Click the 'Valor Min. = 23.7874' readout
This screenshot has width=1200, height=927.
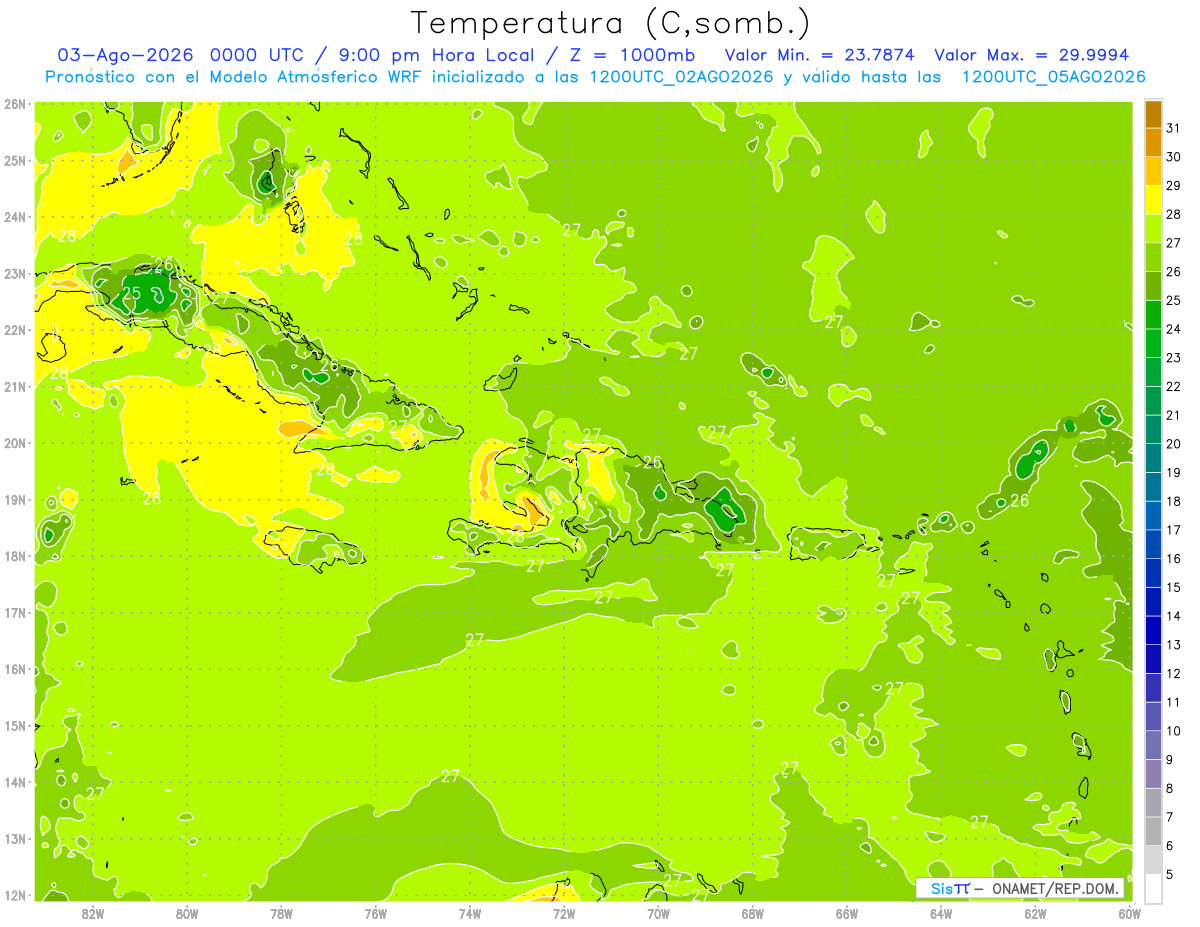(820, 55)
